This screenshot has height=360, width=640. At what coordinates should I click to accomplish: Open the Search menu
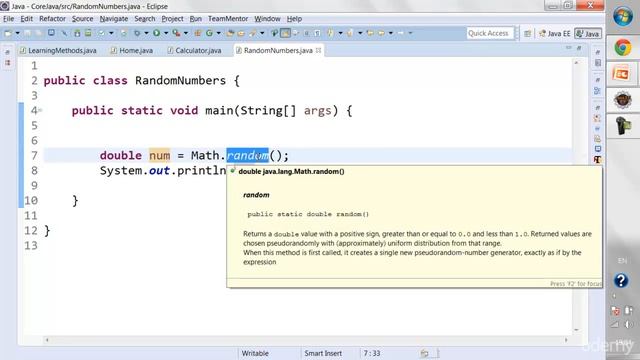pyautogui.click(x=145, y=19)
